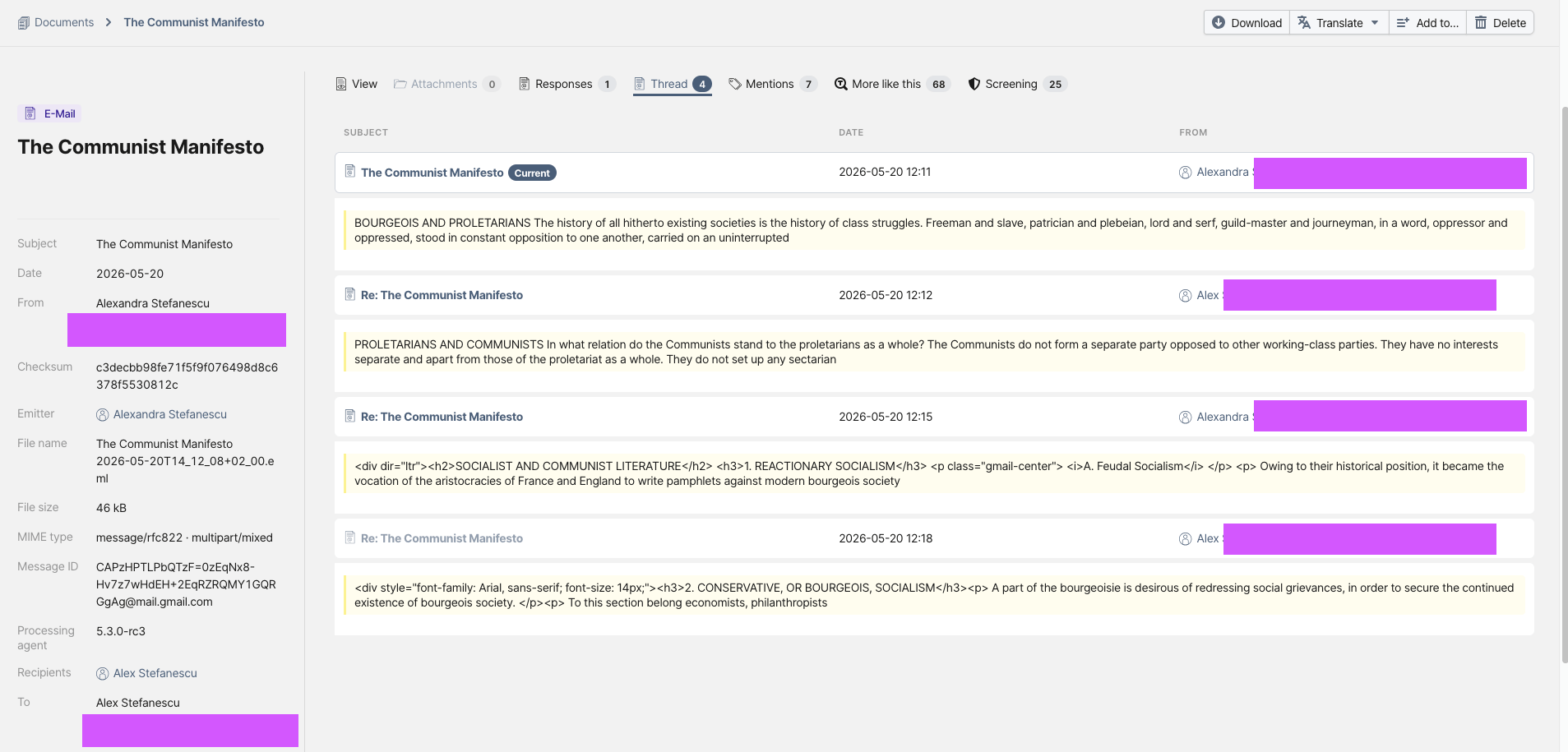
Task: Open the 12:15 Re: The Communist Manifesto reply
Action: coord(442,417)
